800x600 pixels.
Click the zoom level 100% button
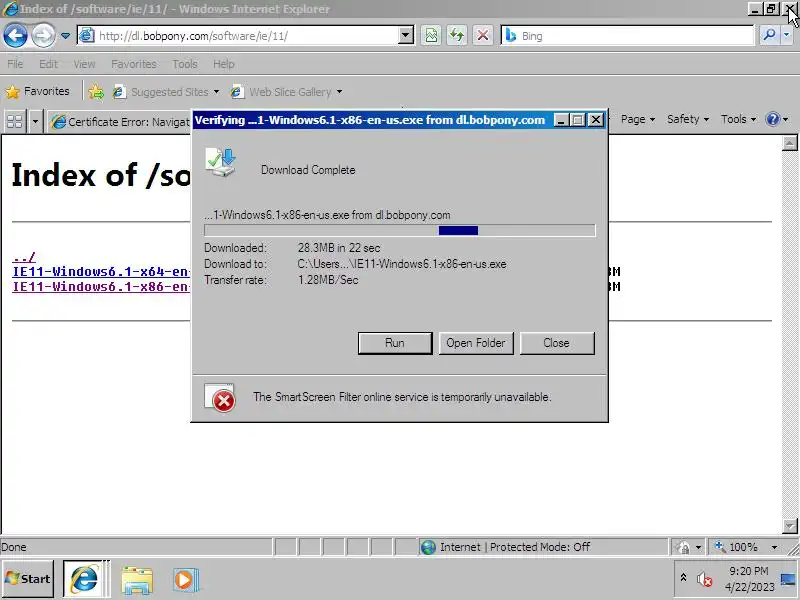[737, 547]
